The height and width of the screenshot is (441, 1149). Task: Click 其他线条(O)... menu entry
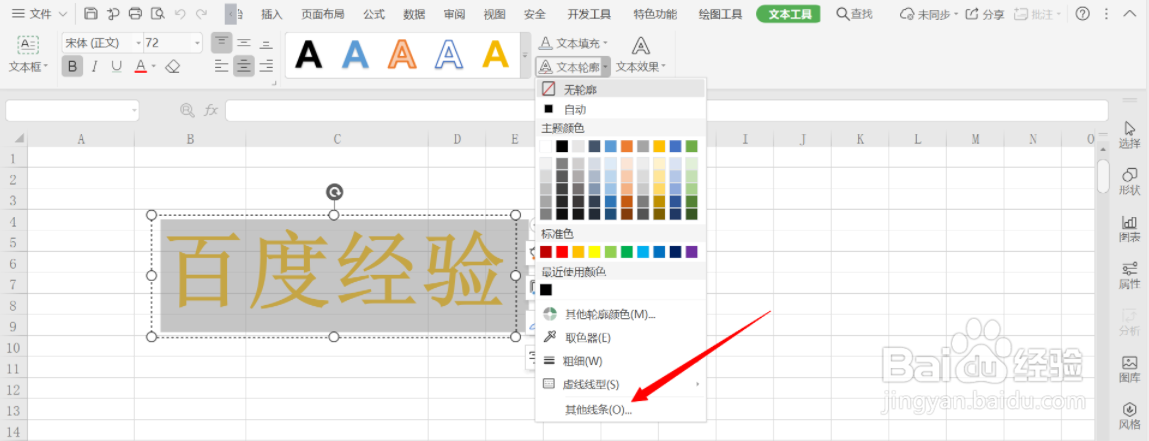pyautogui.click(x=621, y=410)
